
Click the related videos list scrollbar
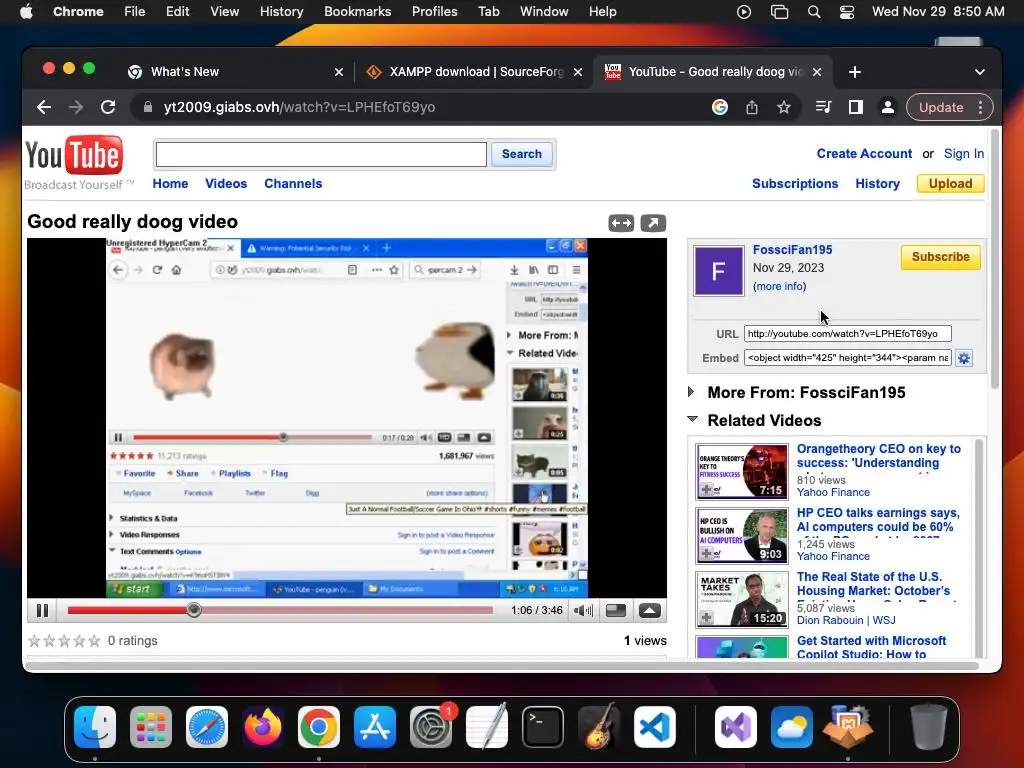978,549
